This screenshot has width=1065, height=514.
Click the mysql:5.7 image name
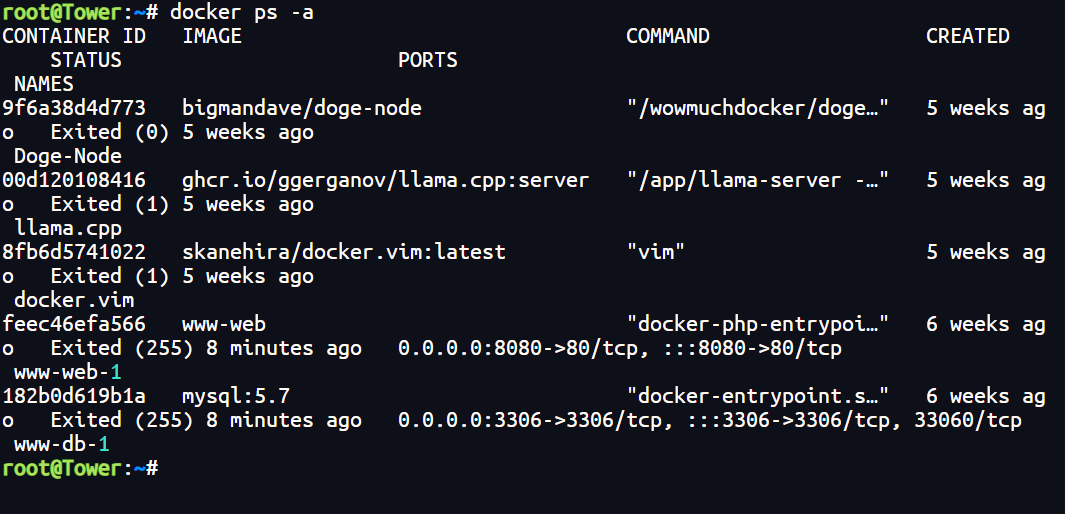tap(236, 397)
